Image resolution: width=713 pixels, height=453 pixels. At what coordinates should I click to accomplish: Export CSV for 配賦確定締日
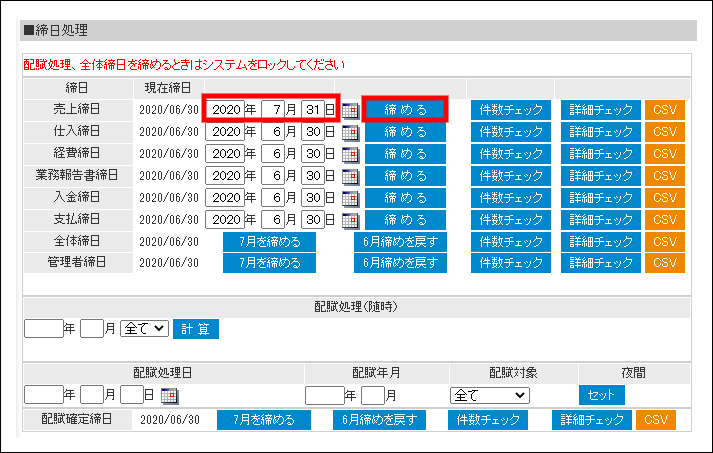pyautogui.click(x=656, y=419)
